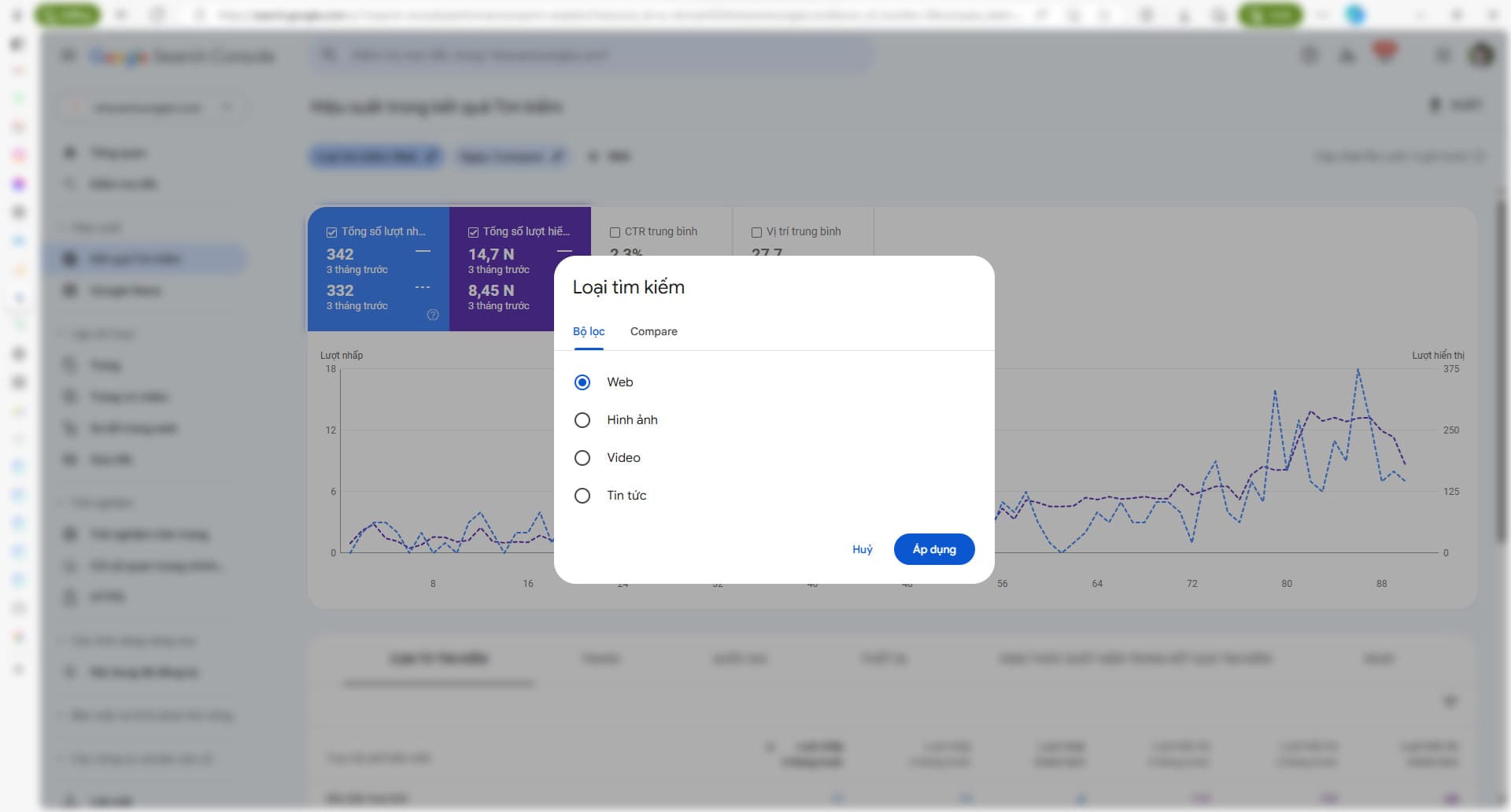The image size is (1511, 812).
Task: Switch to the Compare tab
Action: [653, 331]
